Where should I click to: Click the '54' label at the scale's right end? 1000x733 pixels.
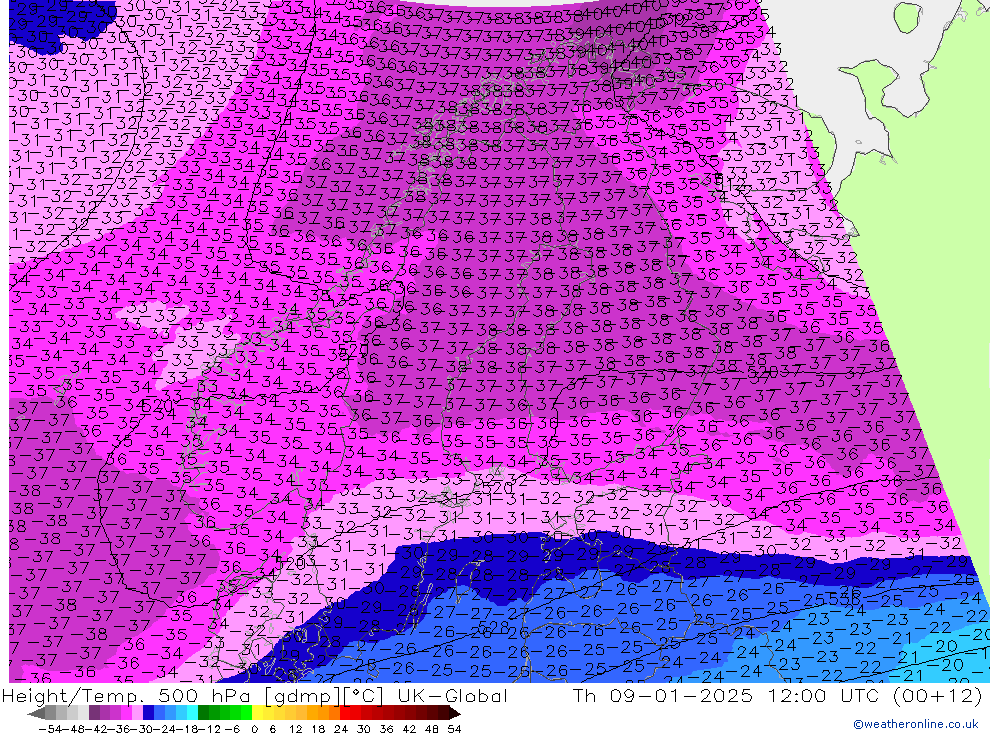tap(454, 729)
